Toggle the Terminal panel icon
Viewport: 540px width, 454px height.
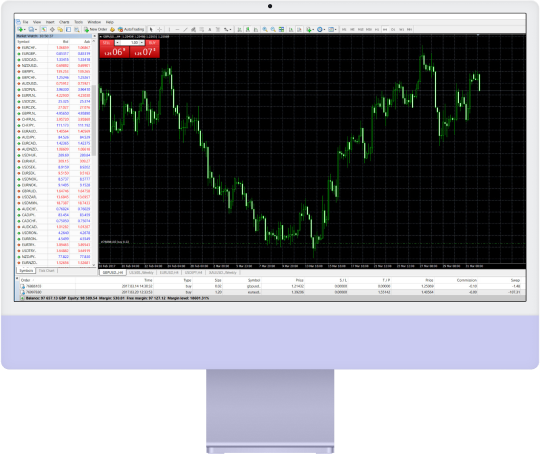pyautogui.click(x=69, y=30)
